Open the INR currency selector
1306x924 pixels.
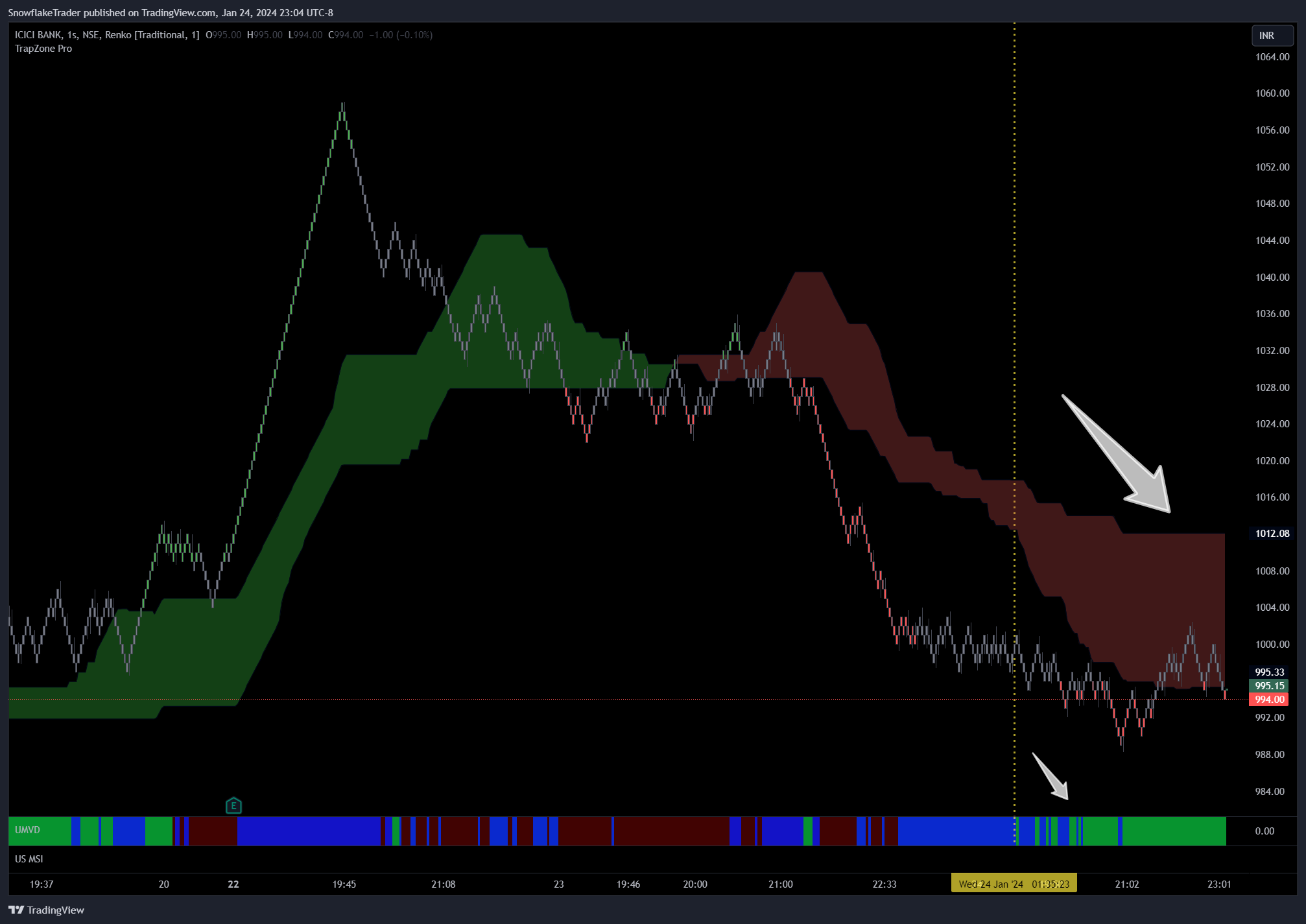pos(1272,36)
